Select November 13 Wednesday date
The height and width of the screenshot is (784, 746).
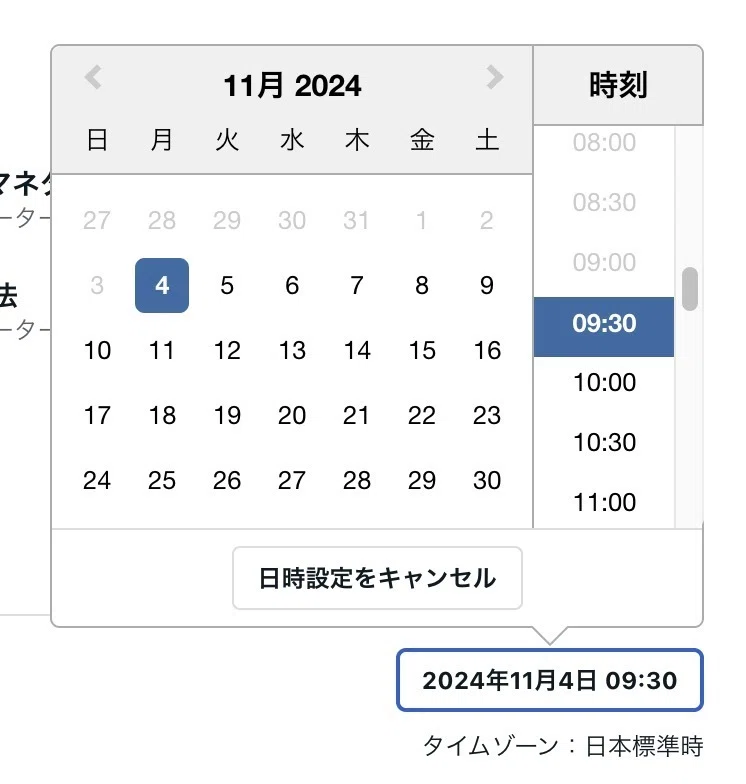tap(292, 350)
